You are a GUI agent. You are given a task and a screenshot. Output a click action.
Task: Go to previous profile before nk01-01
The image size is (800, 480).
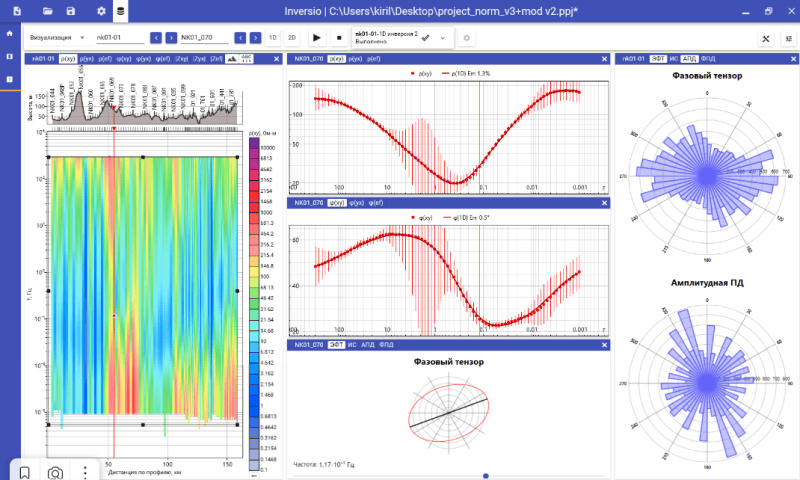point(155,38)
